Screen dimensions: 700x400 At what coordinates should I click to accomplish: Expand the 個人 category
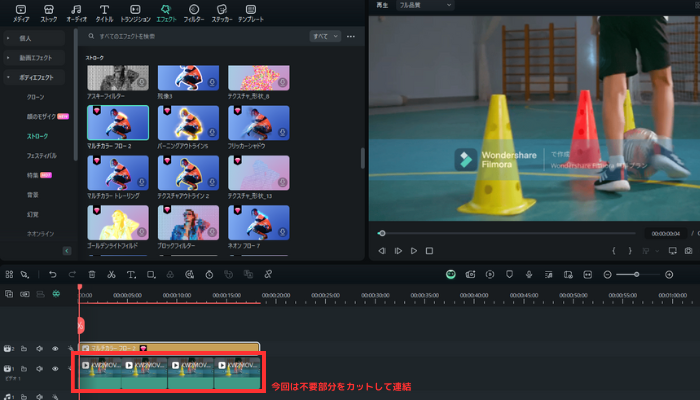[34, 38]
